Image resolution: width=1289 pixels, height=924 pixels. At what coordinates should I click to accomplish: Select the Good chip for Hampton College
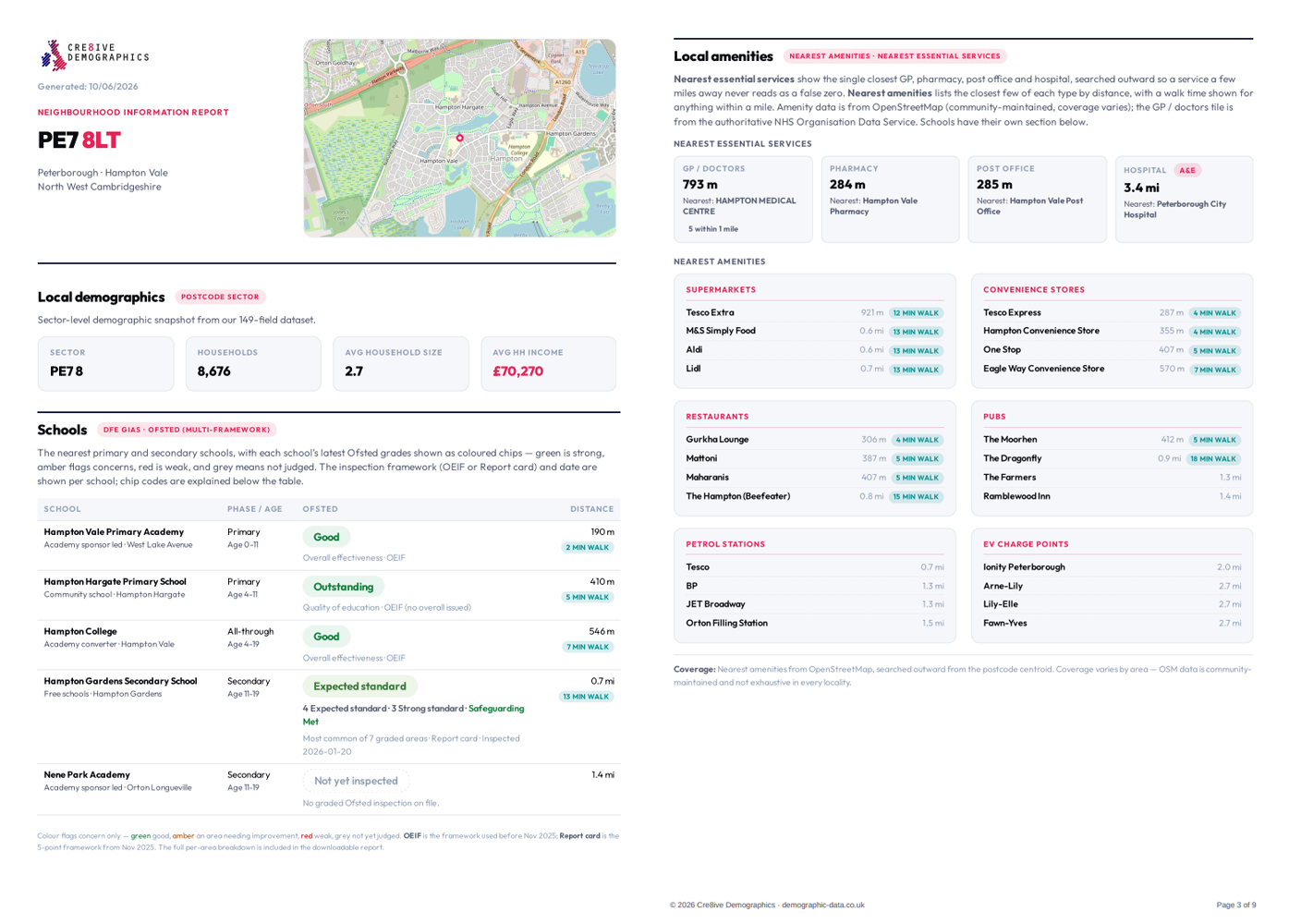(326, 637)
